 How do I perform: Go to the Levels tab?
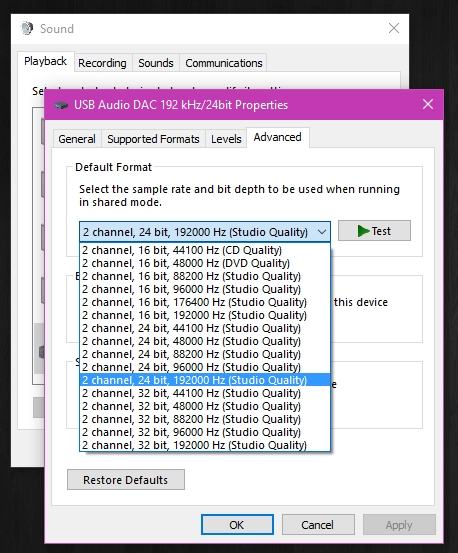226,139
